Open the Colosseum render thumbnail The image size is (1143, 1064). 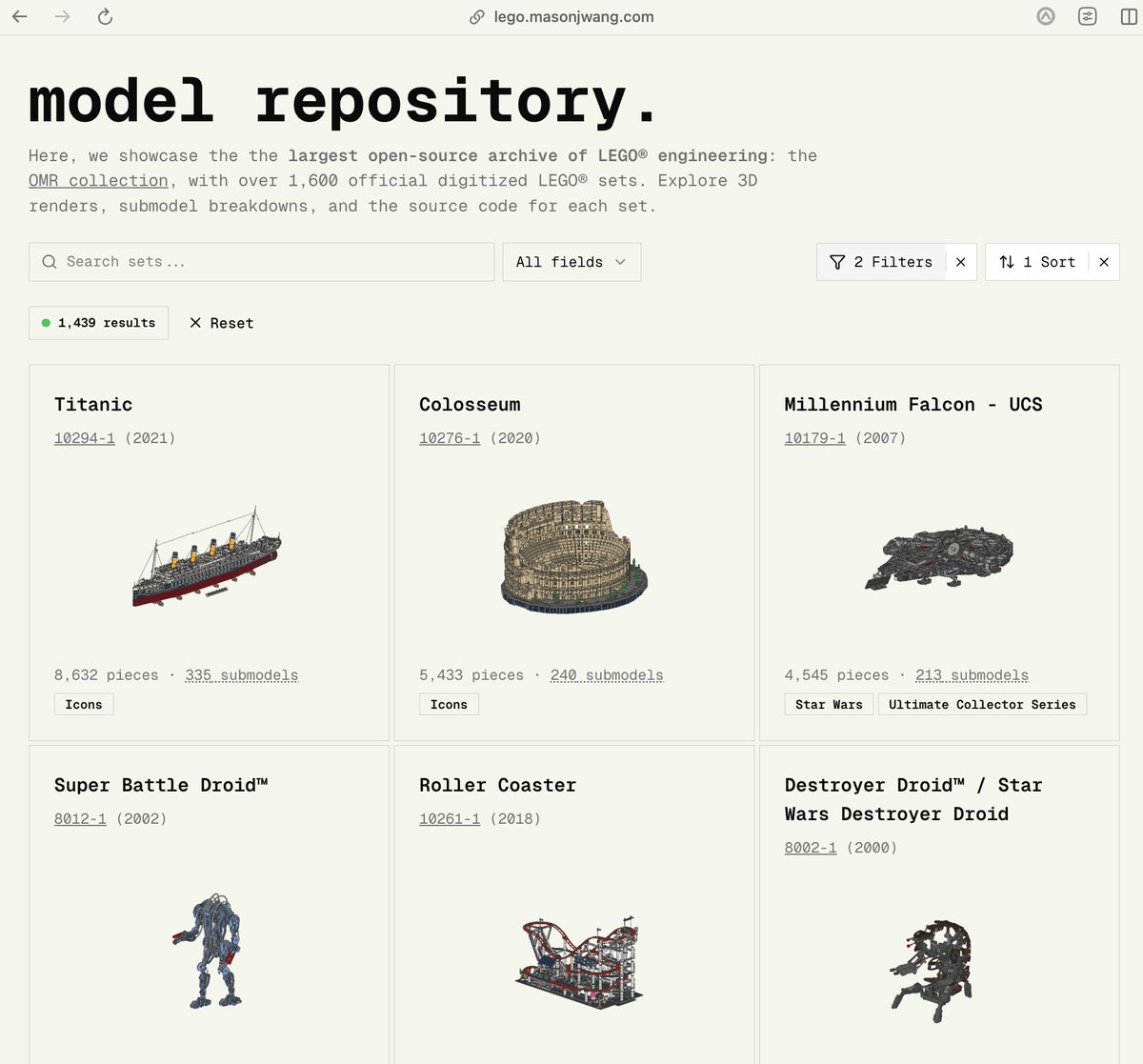(574, 555)
